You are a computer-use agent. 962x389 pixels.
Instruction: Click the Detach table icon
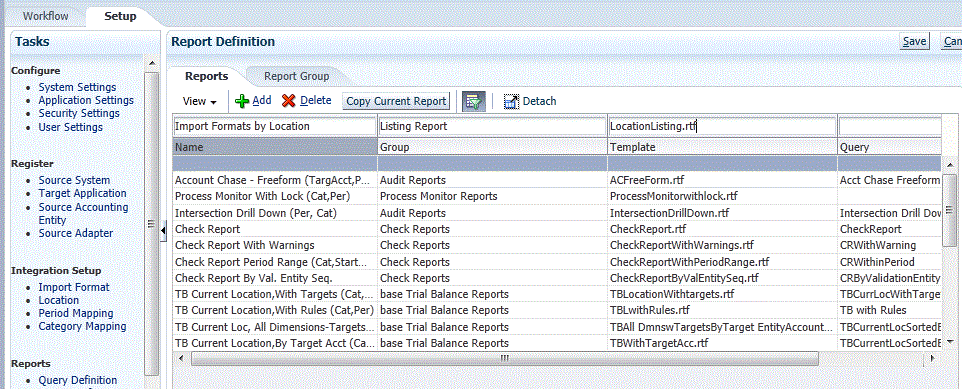pos(512,102)
